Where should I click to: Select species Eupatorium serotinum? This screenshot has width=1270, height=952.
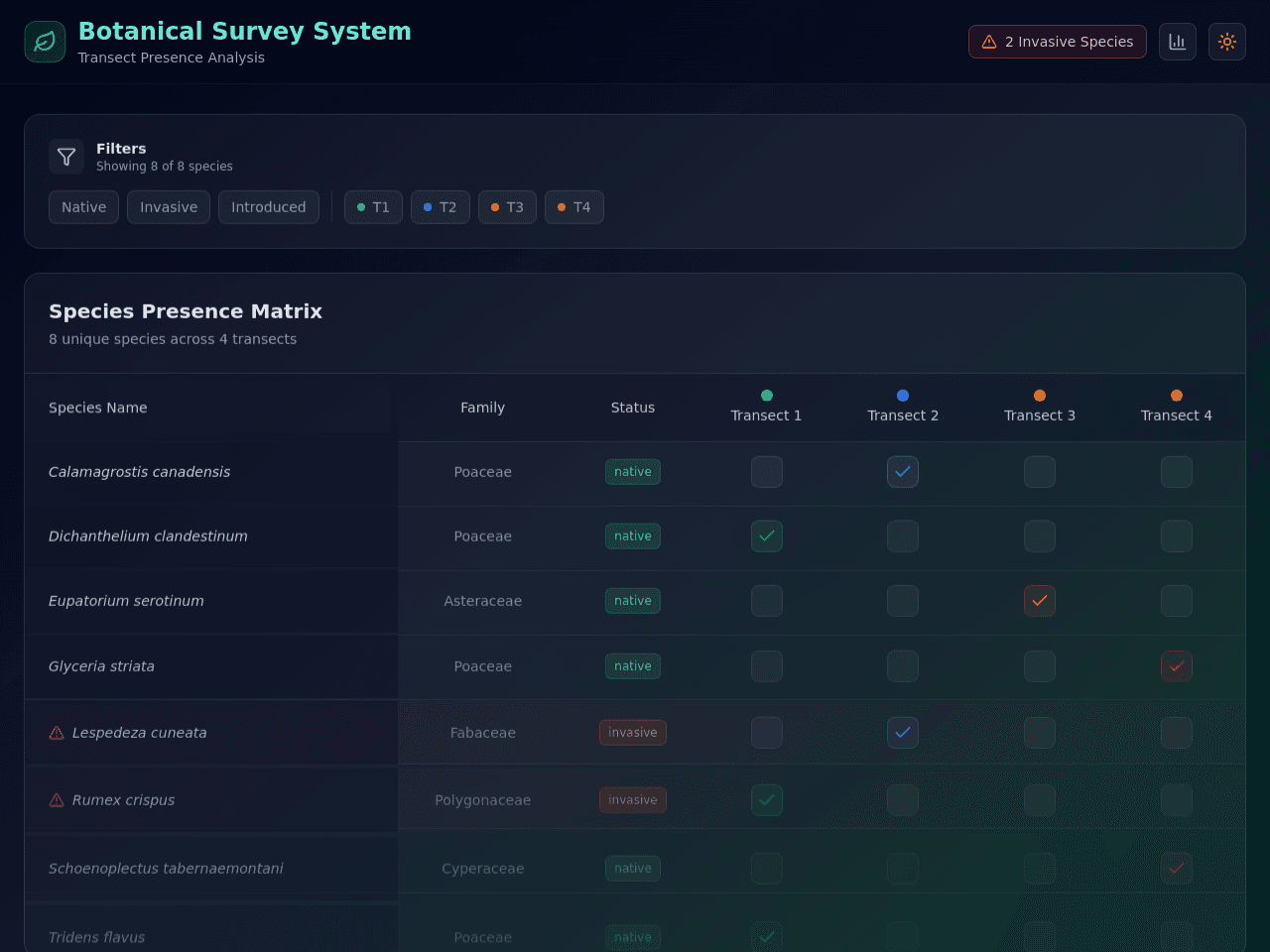[127, 601]
